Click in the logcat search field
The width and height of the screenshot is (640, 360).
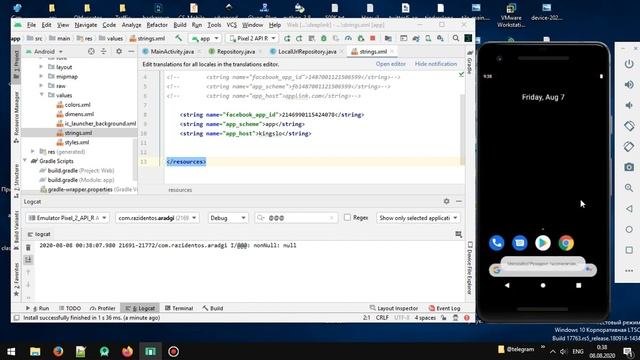click(297, 218)
